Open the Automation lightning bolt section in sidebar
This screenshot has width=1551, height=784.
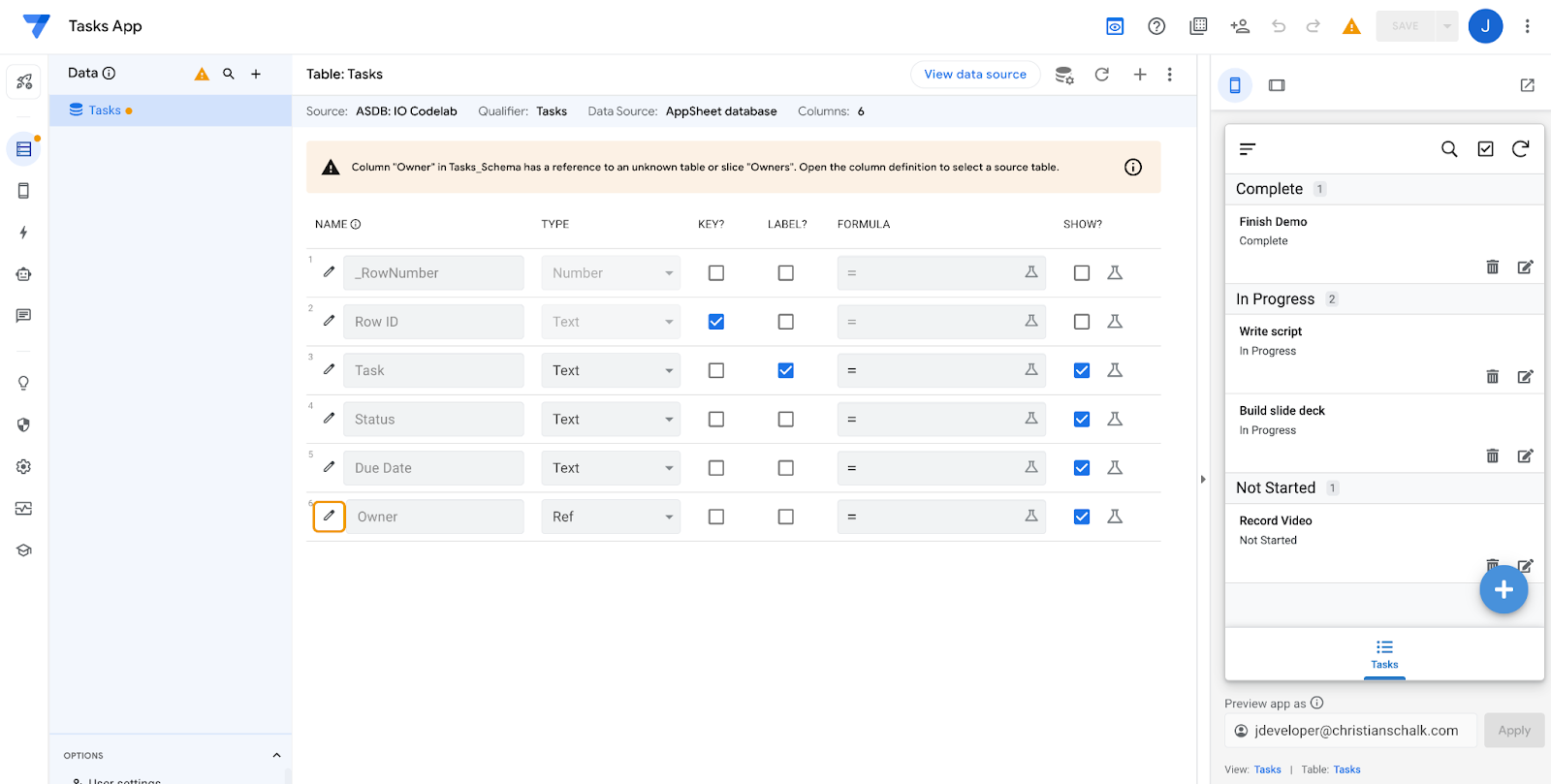coord(23,233)
